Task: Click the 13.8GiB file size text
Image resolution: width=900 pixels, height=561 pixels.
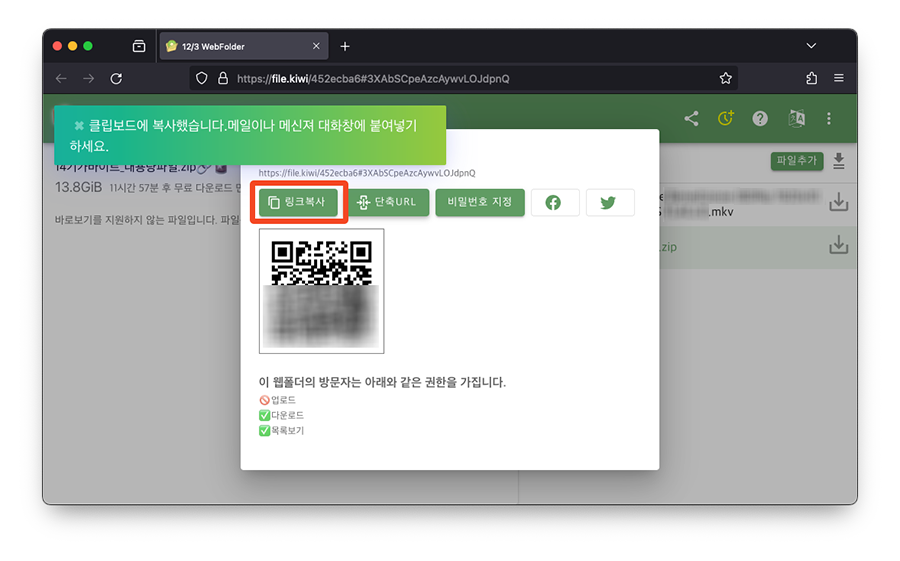Action: coord(79,188)
